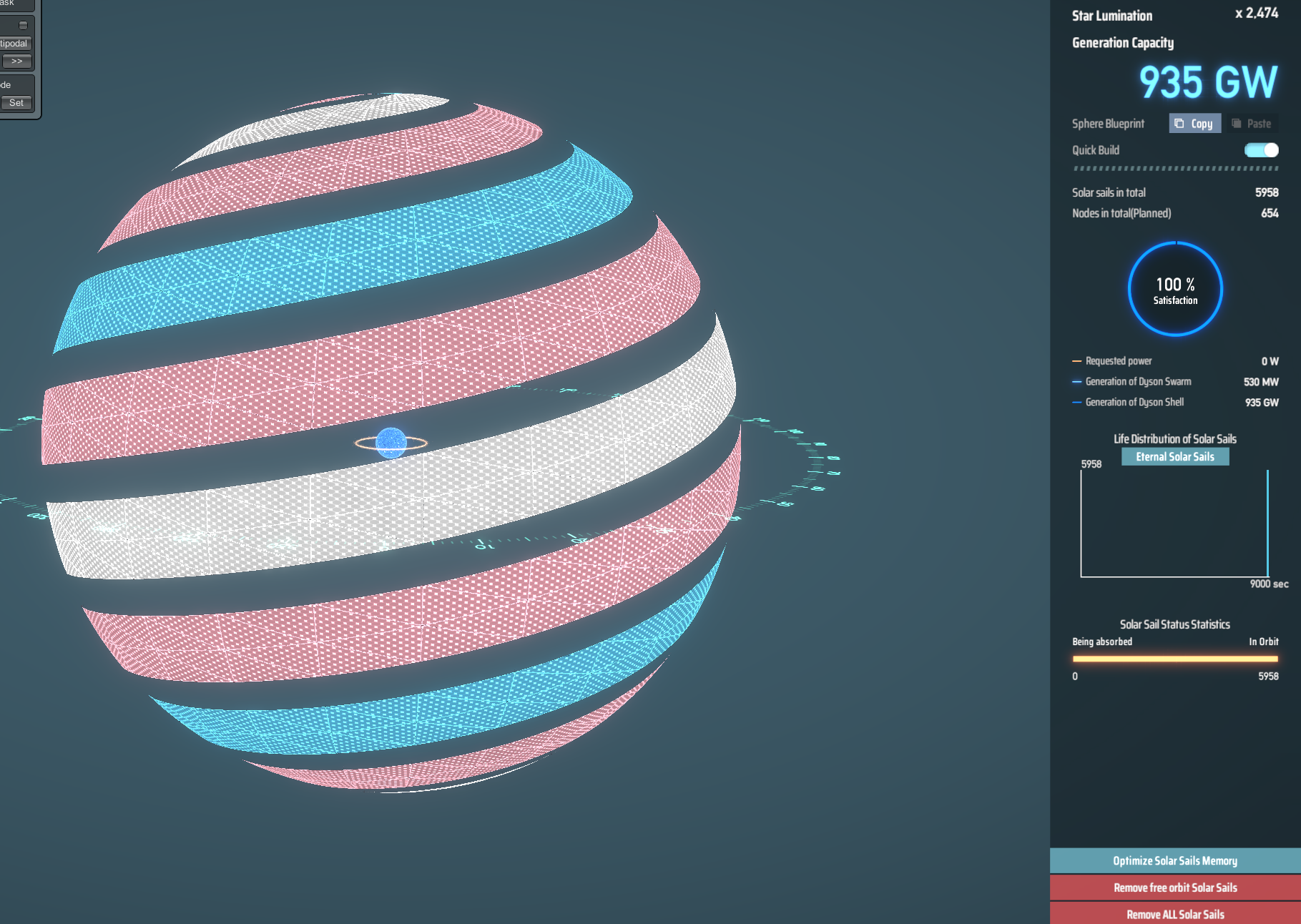This screenshot has width=1301, height=924.
Task: Click Optimize Solar Sails Memory
Action: (1175, 861)
